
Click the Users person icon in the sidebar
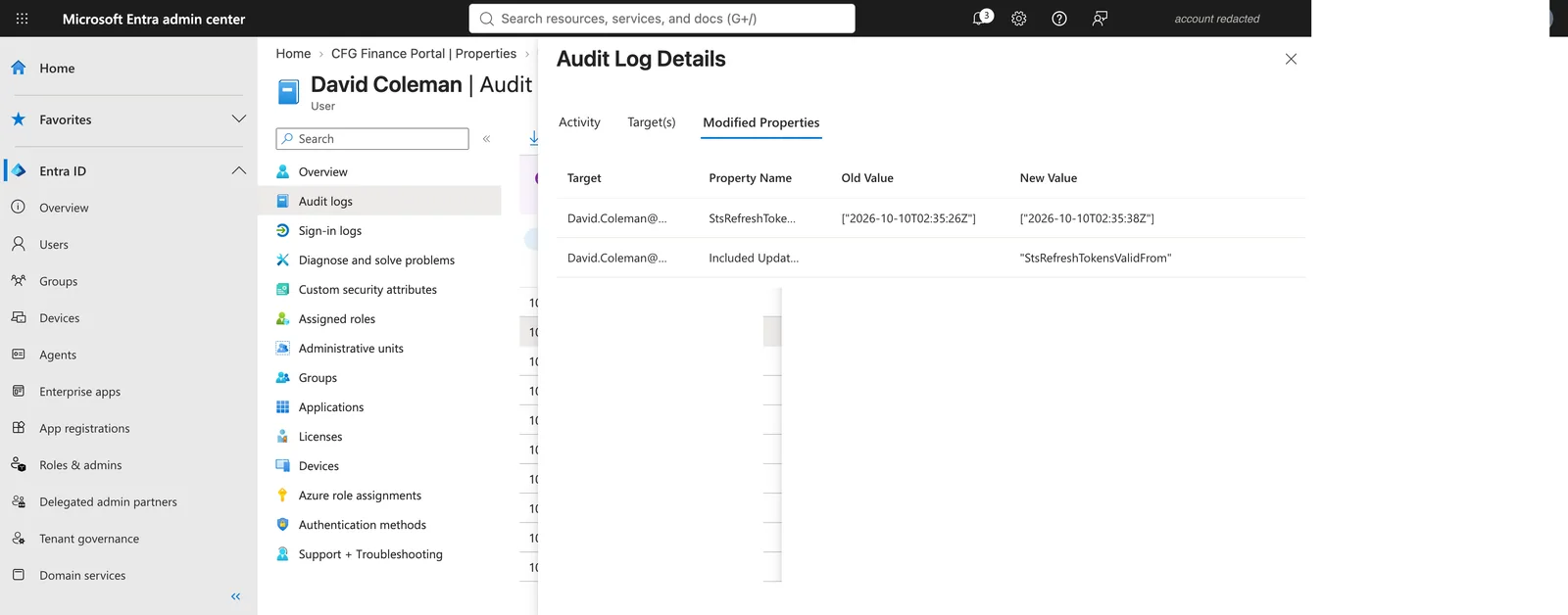tap(19, 244)
